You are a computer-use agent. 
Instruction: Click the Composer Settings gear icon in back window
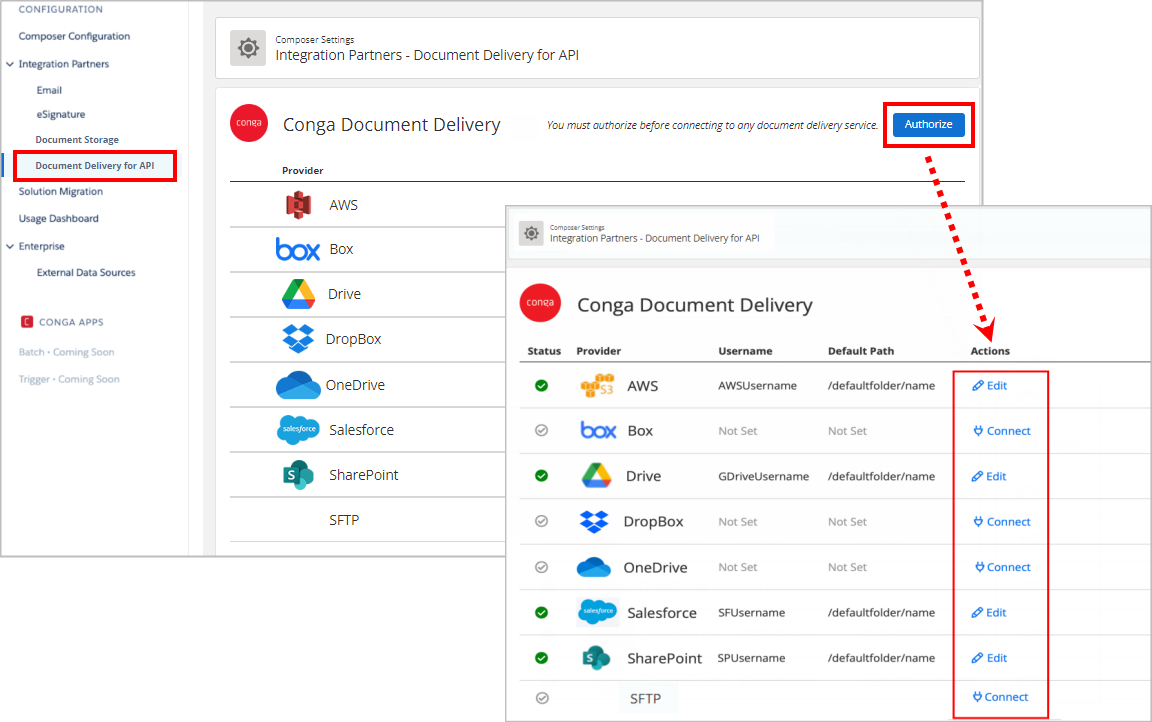(248, 48)
